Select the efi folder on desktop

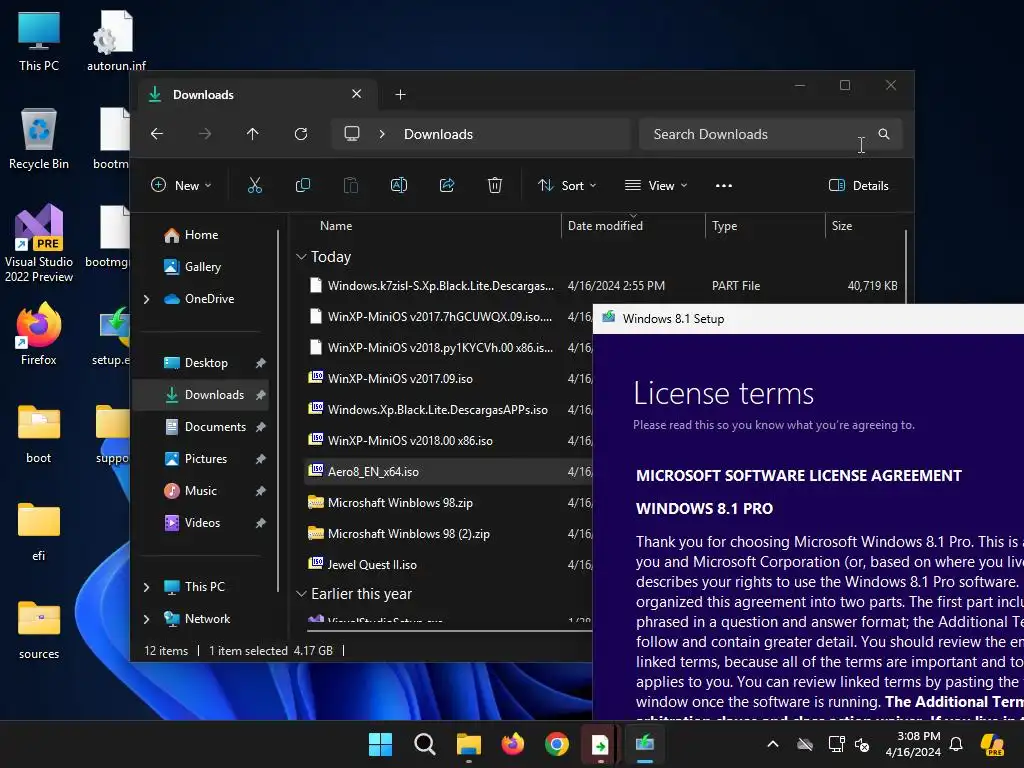pos(39,532)
